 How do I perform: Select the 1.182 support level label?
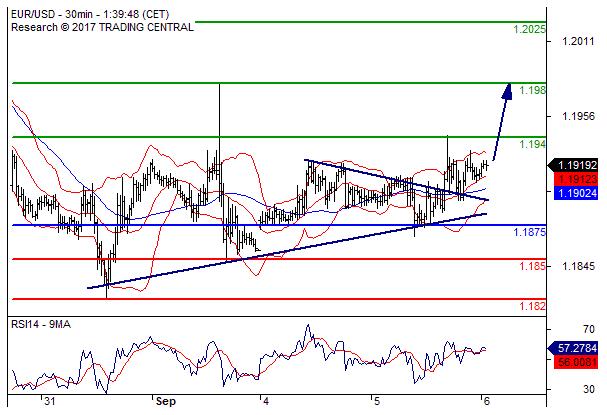(532, 306)
